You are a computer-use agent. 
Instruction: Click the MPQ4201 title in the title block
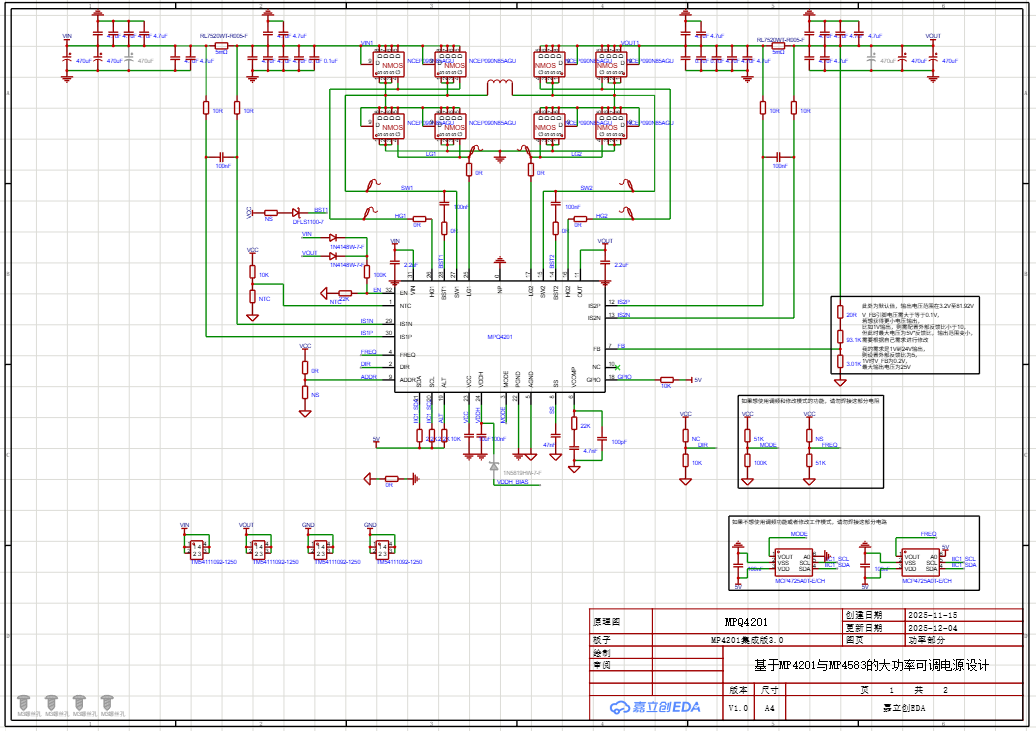(745, 621)
